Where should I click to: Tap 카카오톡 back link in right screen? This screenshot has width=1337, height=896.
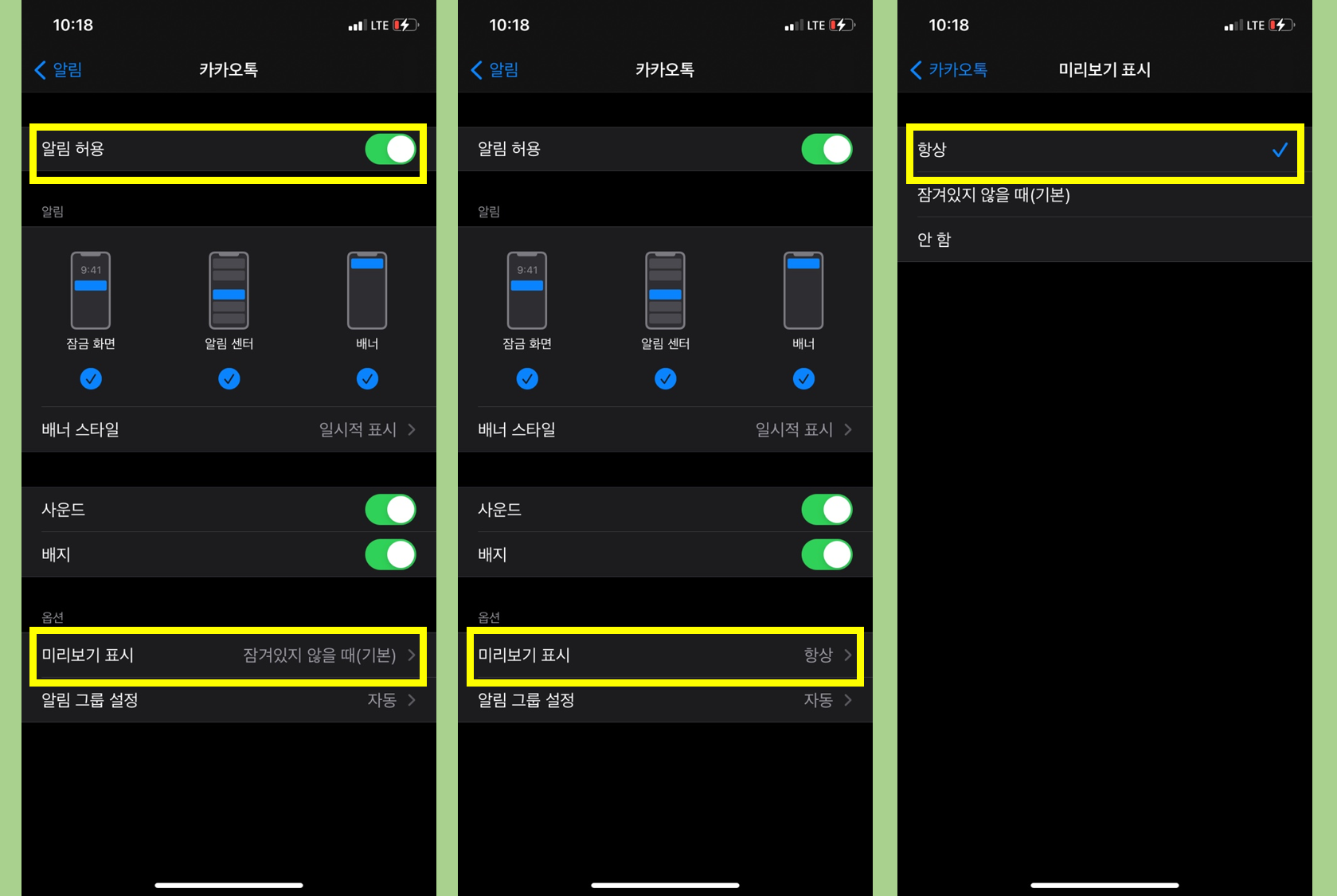click(x=958, y=70)
